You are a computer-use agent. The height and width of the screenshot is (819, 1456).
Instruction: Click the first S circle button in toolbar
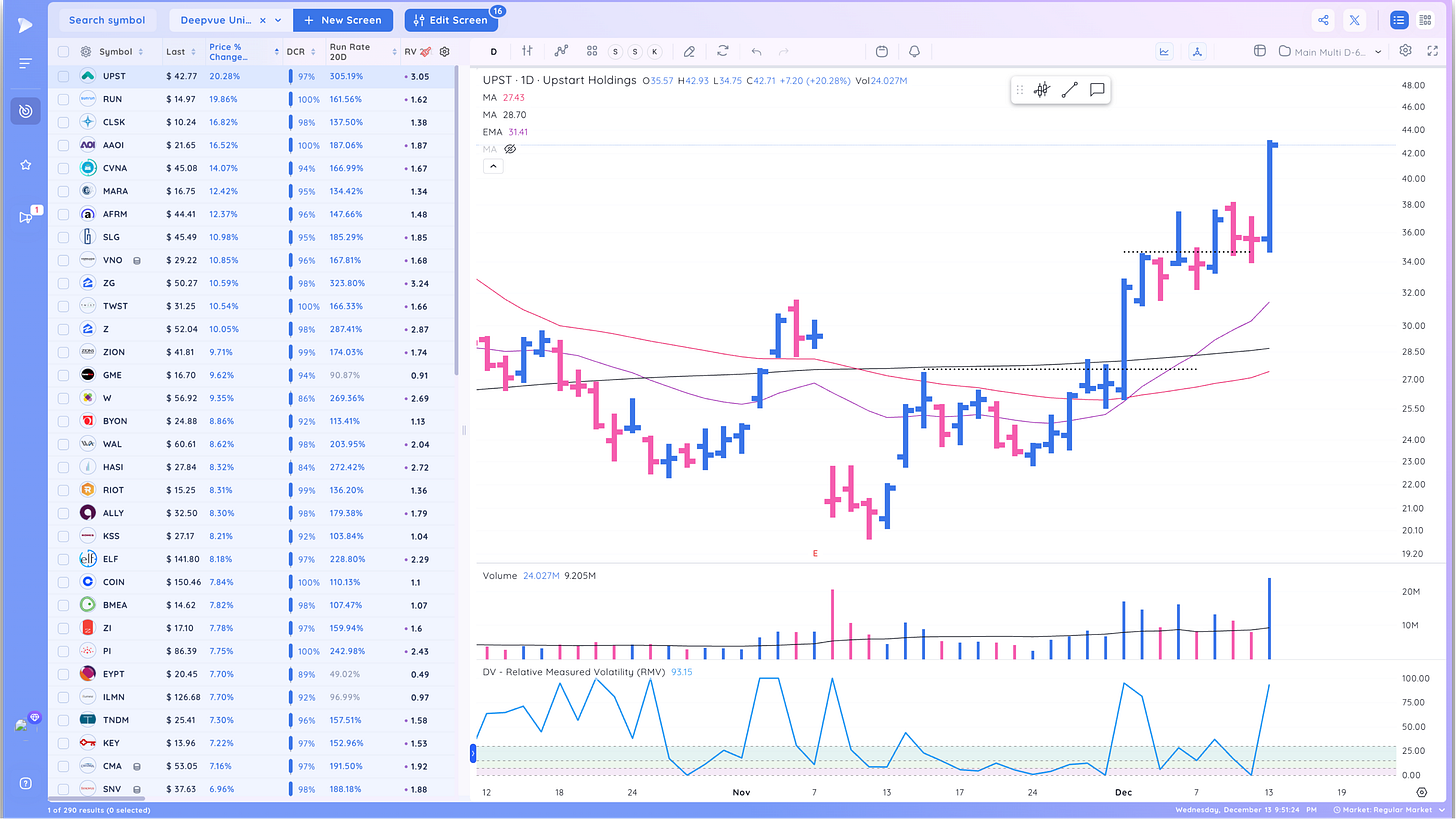tap(614, 51)
